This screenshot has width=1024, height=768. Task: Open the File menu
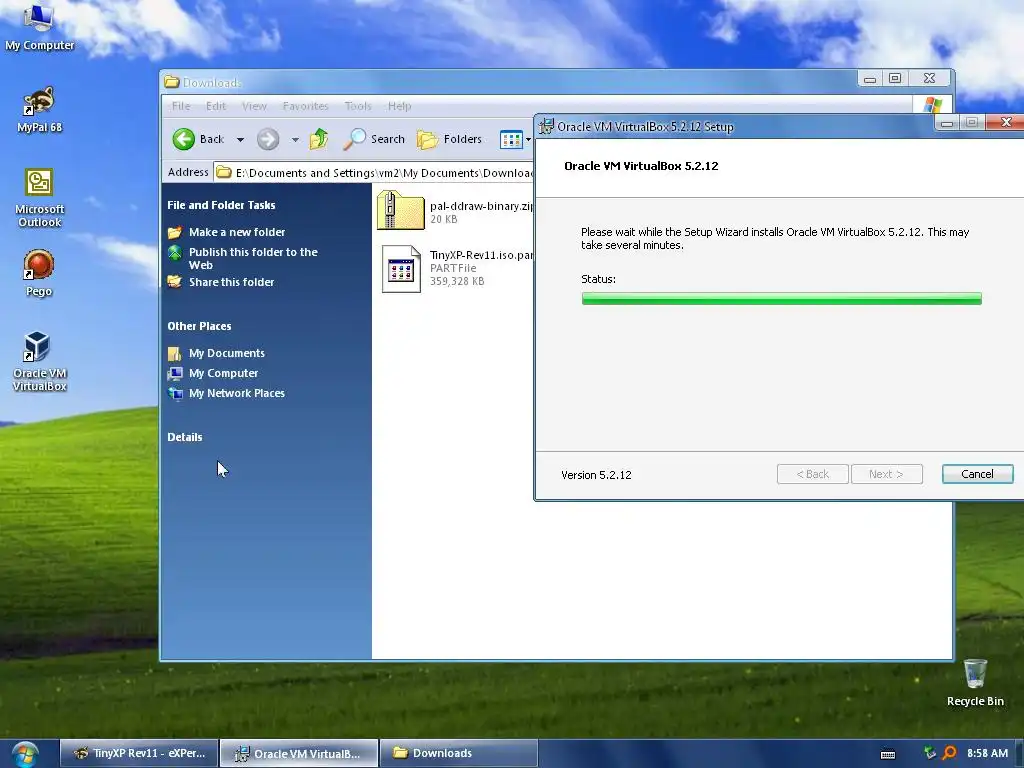pyautogui.click(x=181, y=106)
